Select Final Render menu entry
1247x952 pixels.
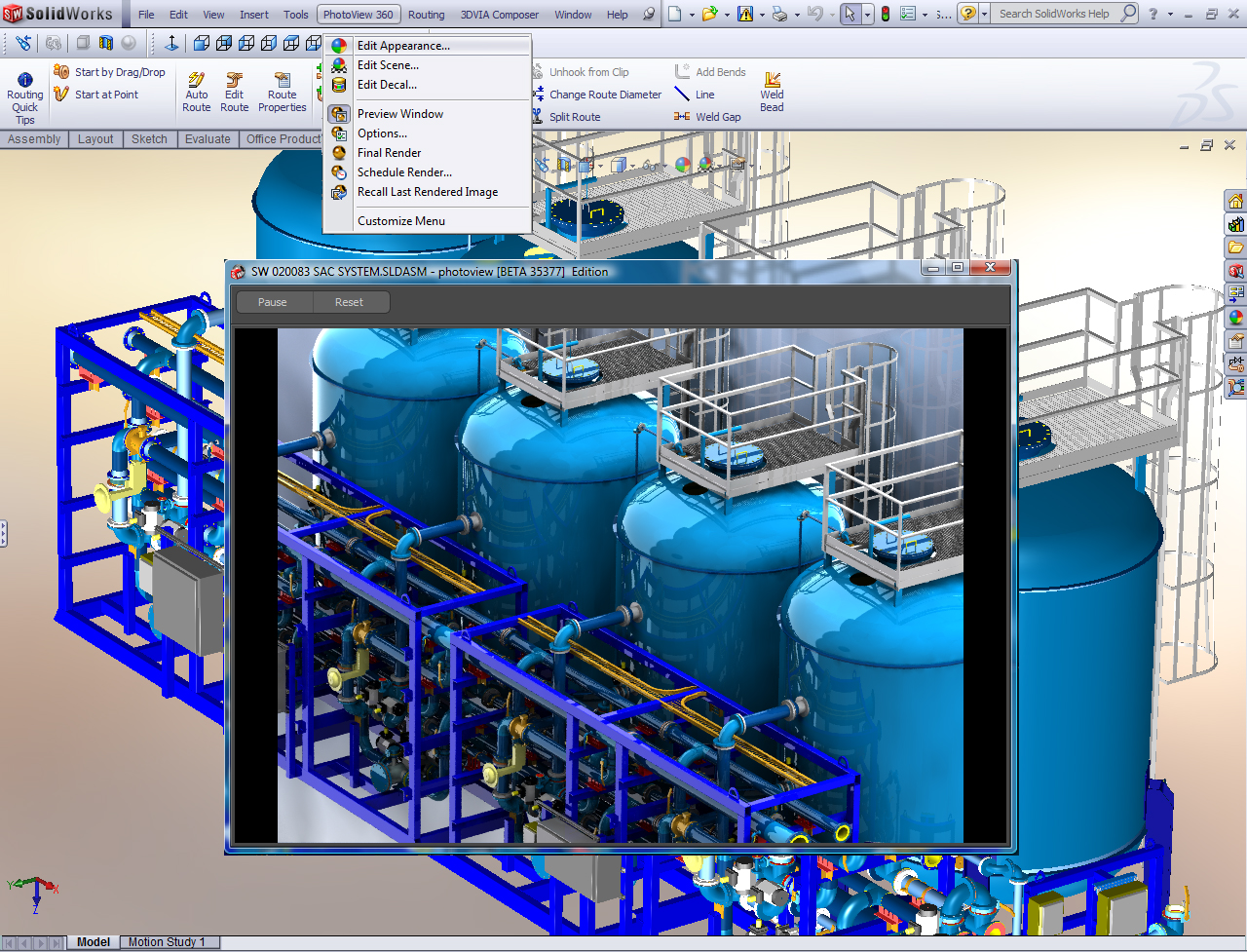[389, 153]
